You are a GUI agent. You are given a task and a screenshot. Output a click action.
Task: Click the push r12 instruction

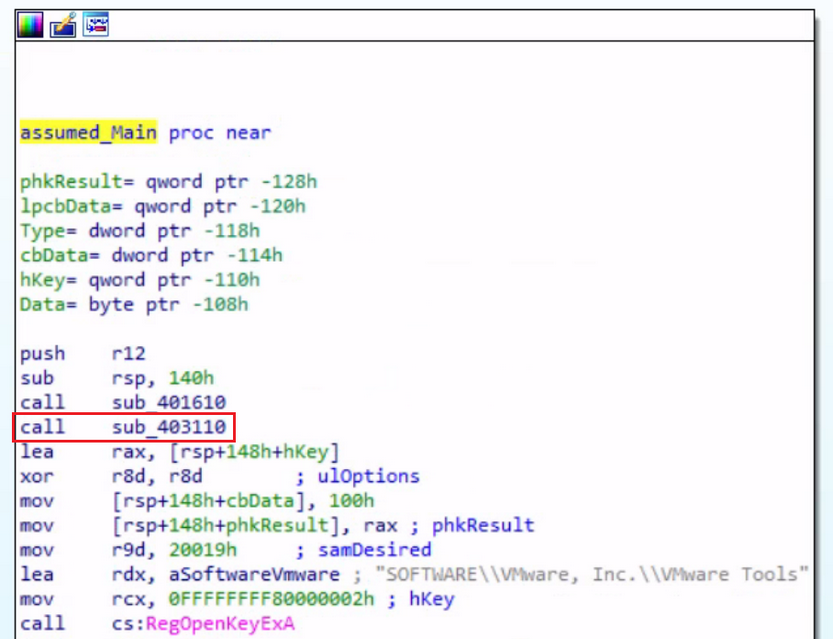(x=83, y=353)
